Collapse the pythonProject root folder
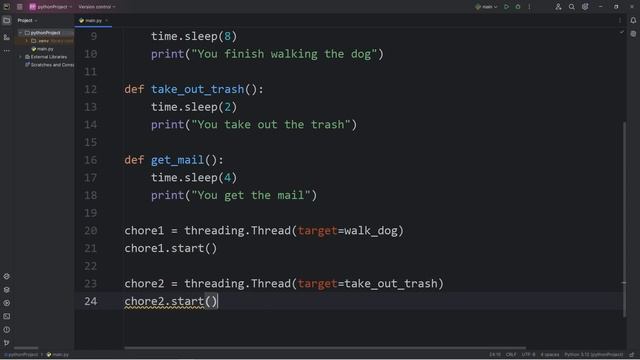This screenshot has height=360, width=640. click(x=20, y=33)
